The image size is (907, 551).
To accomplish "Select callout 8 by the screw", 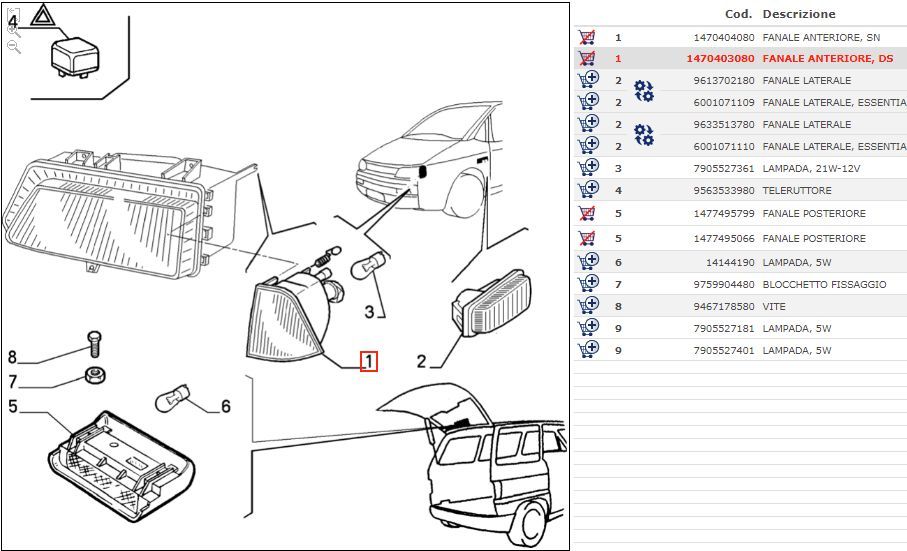I will [12, 357].
